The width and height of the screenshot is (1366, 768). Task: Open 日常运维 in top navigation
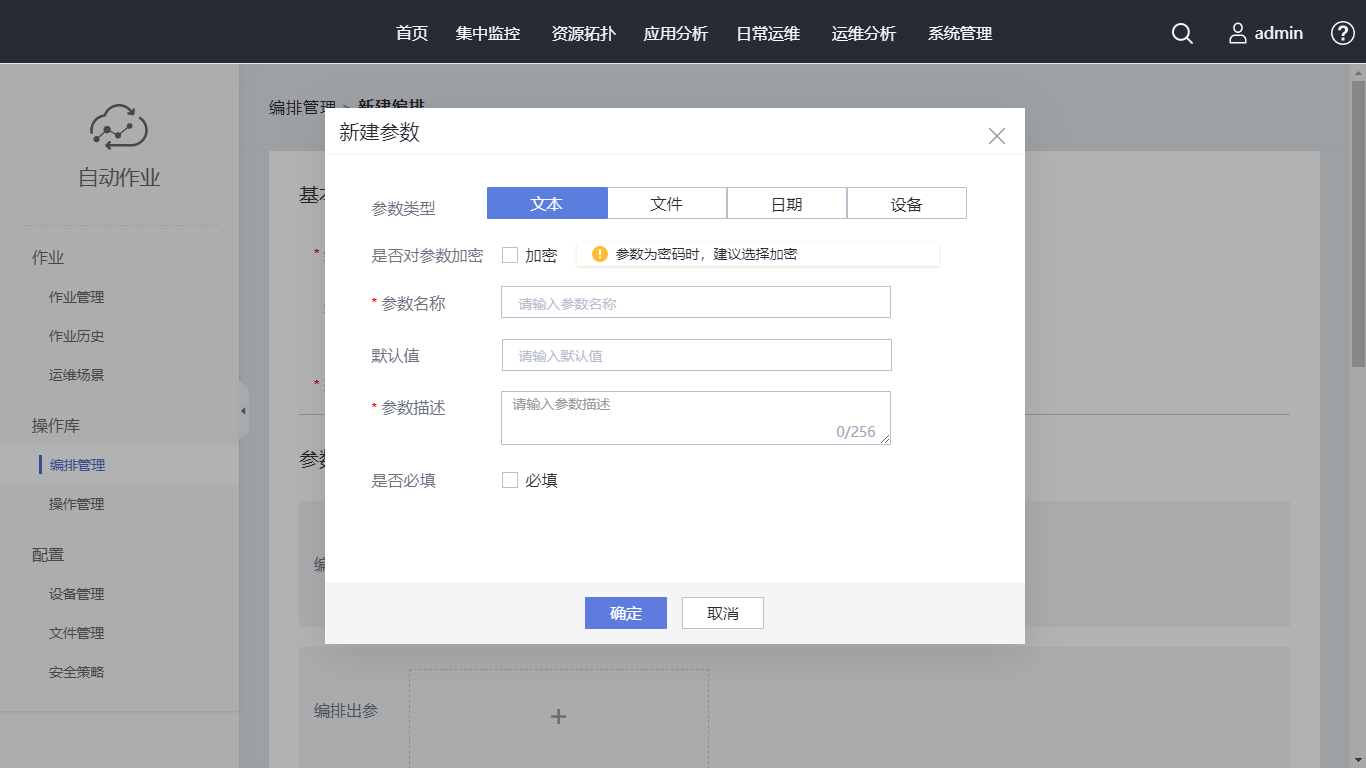coord(768,33)
